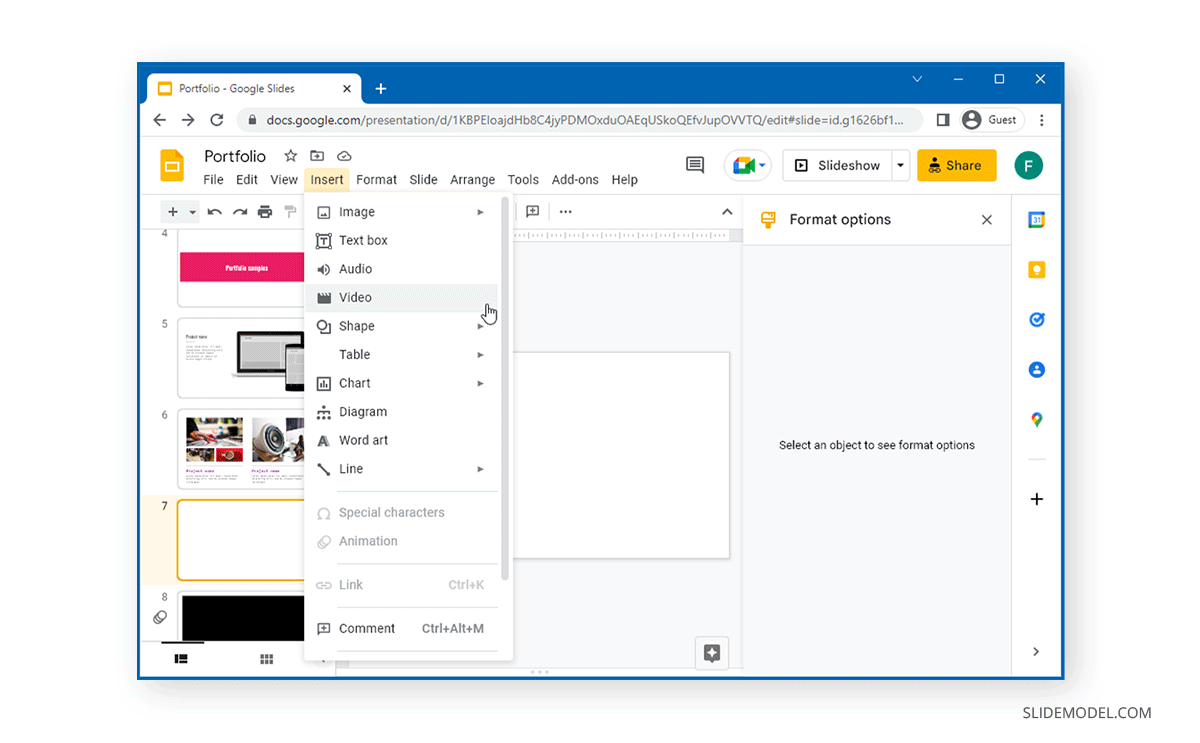
Task: Click the undo arrow icon
Action: (214, 212)
